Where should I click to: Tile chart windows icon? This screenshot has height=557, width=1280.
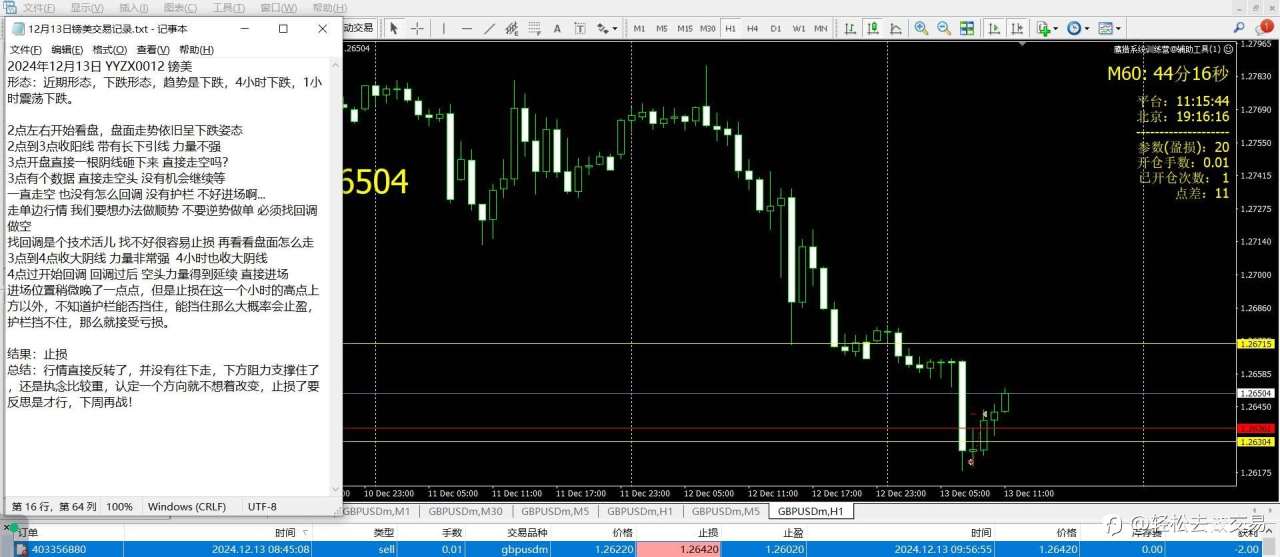[x=967, y=29]
